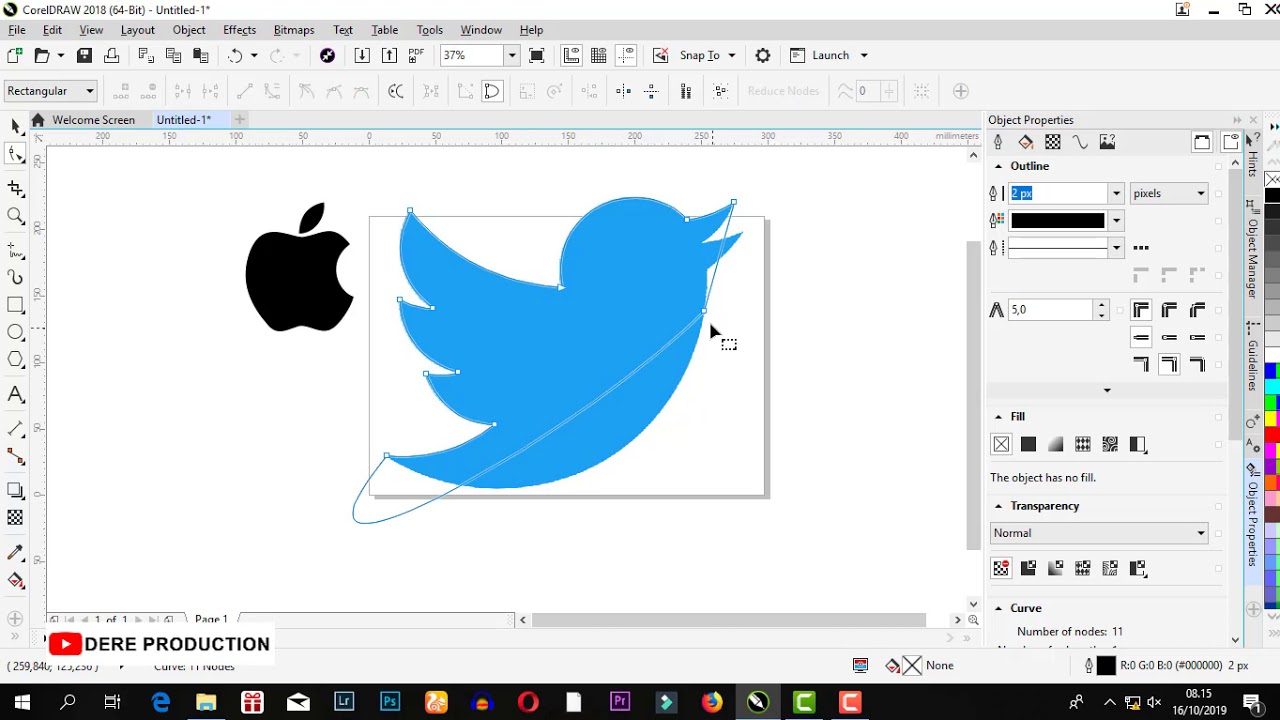Select Fountain fill type
The height and width of the screenshot is (720, 1280).
tap(1055, 444)
